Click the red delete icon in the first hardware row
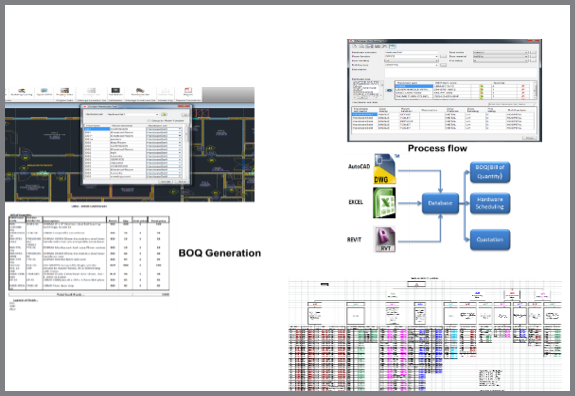The image size is (575, 396). tap(523, 87)
